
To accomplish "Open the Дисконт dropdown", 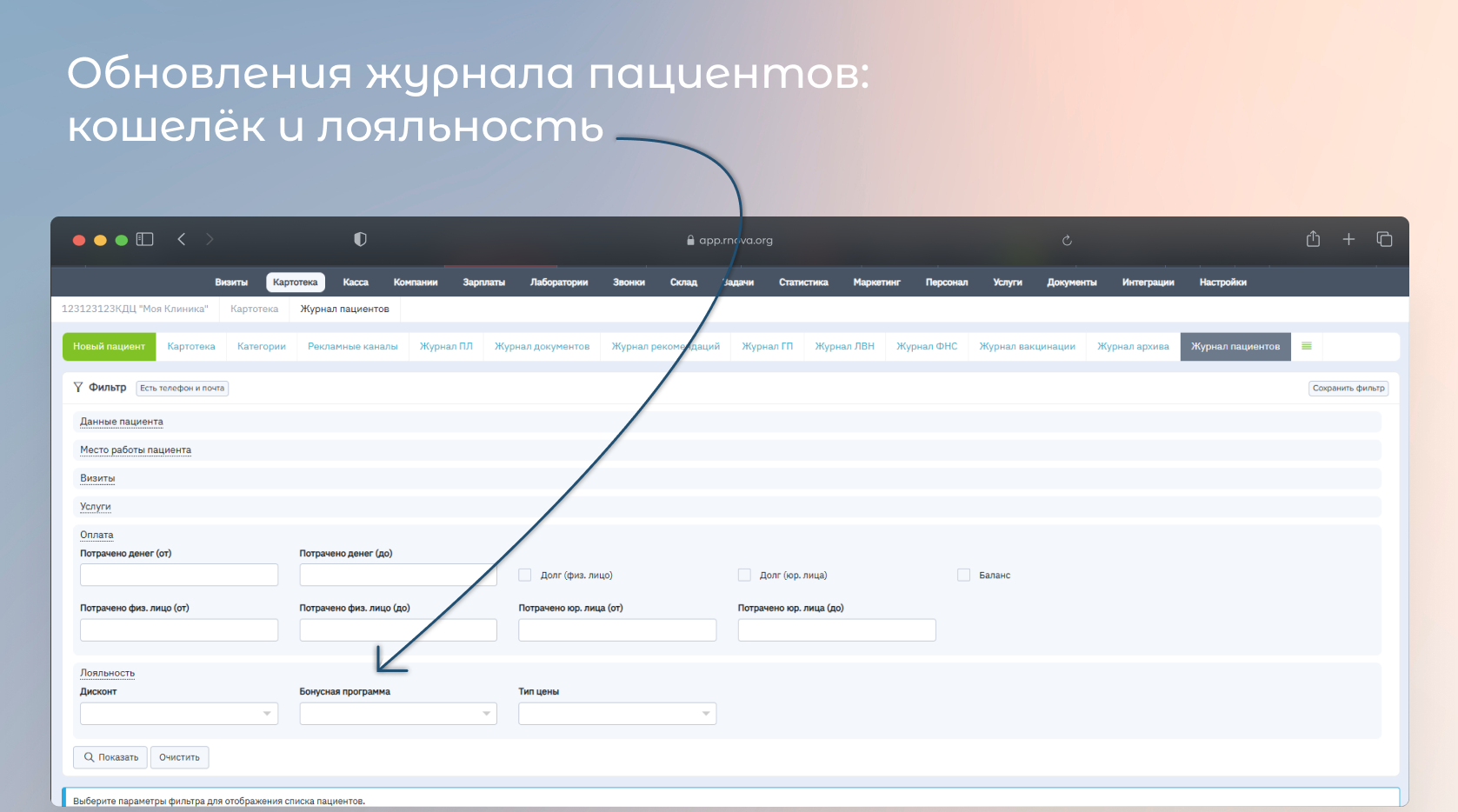I will [x=179, y=714].
